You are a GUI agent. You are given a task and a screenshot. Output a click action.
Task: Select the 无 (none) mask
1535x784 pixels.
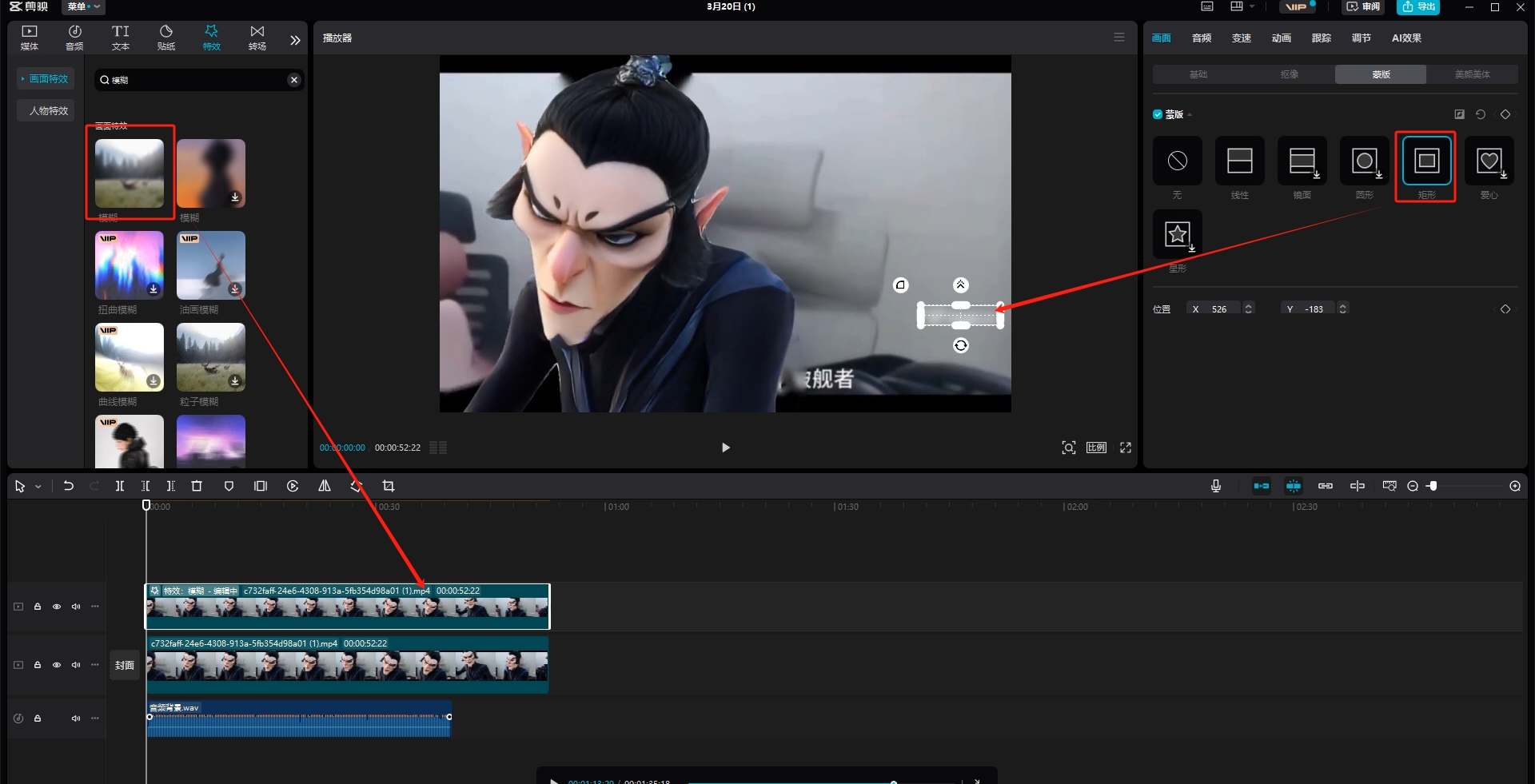coord(1178,161)
